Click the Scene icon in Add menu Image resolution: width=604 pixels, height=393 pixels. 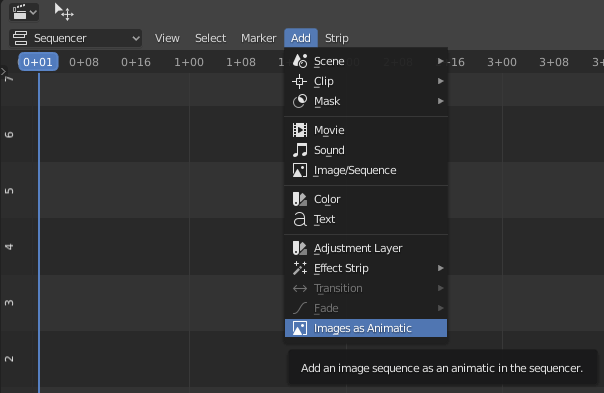pyautogui.click(x=300, y=61)
